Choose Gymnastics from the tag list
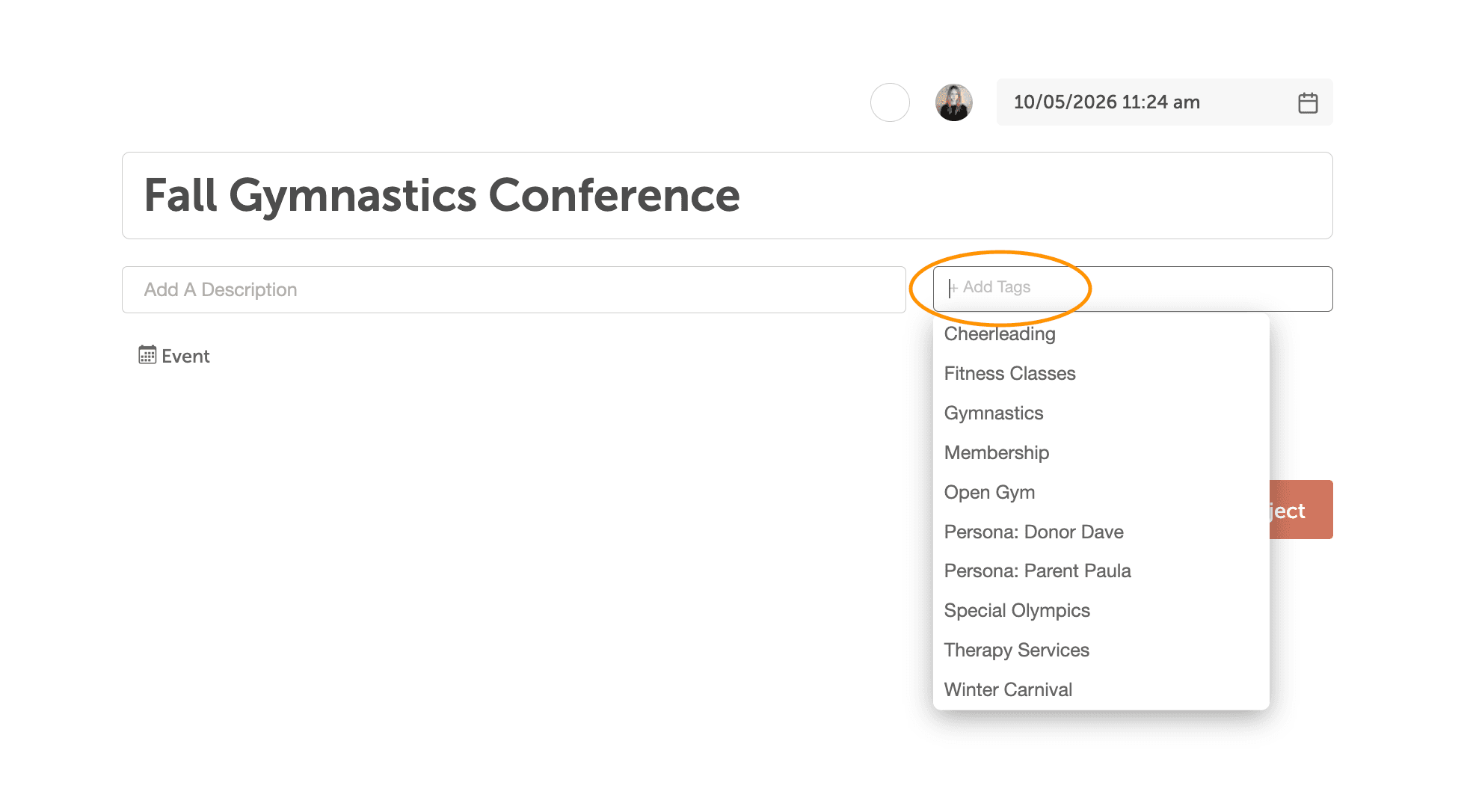The width and height of the screenshot is (1473, 812). coord(993,413)
